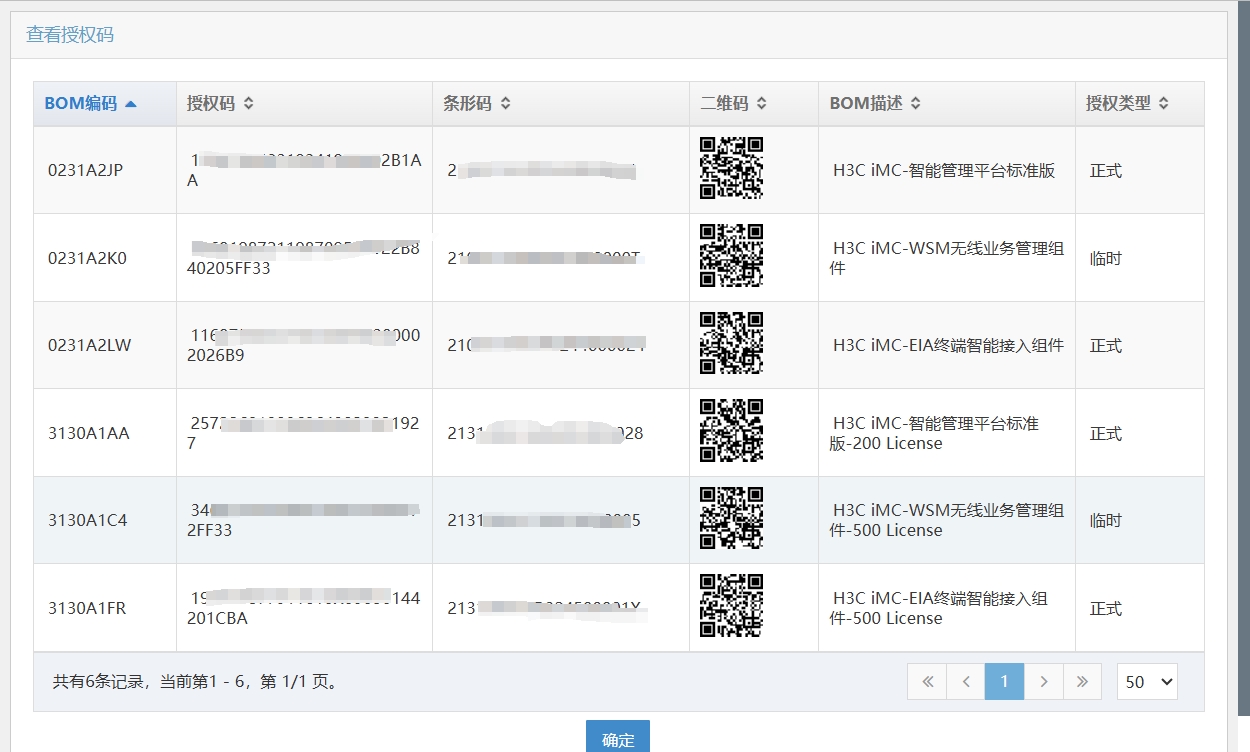The image size is (1250, 752).
Task: Sort the 二维码 column
Action: coord(754,103)
